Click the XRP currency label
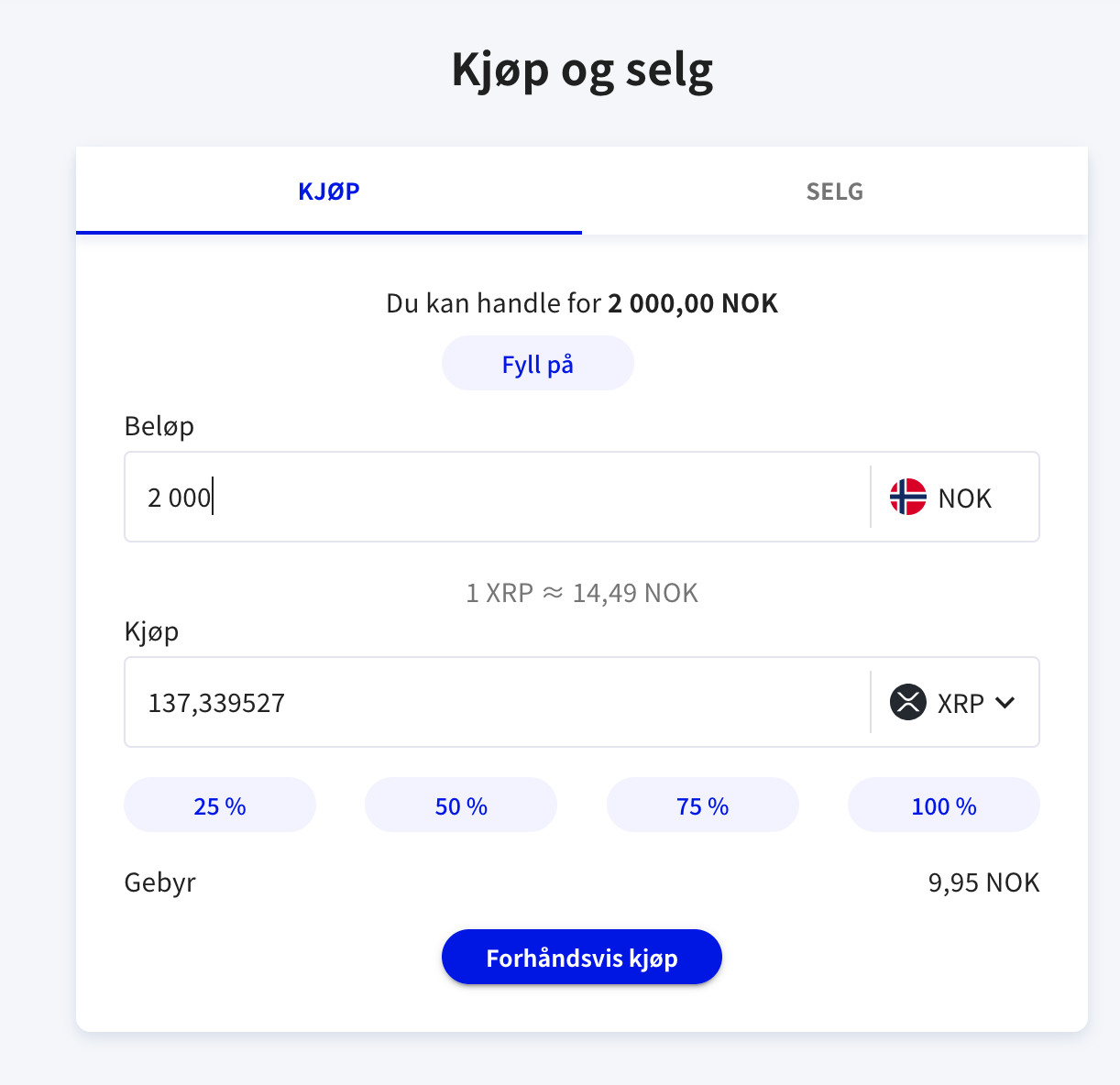Screen dimensions: 1120x1085 point(961,703)
